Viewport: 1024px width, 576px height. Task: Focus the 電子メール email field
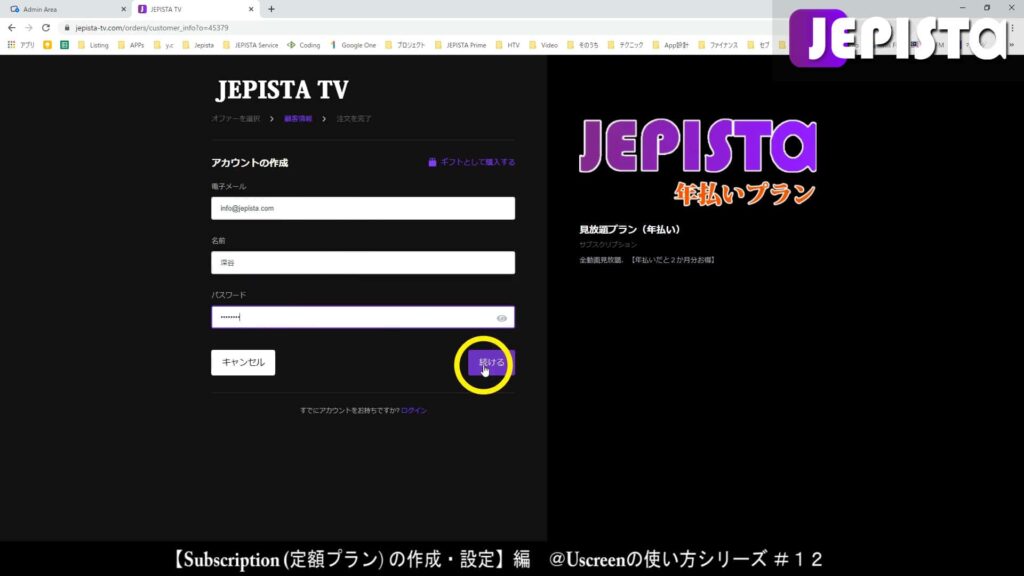[x=363, y=208]
